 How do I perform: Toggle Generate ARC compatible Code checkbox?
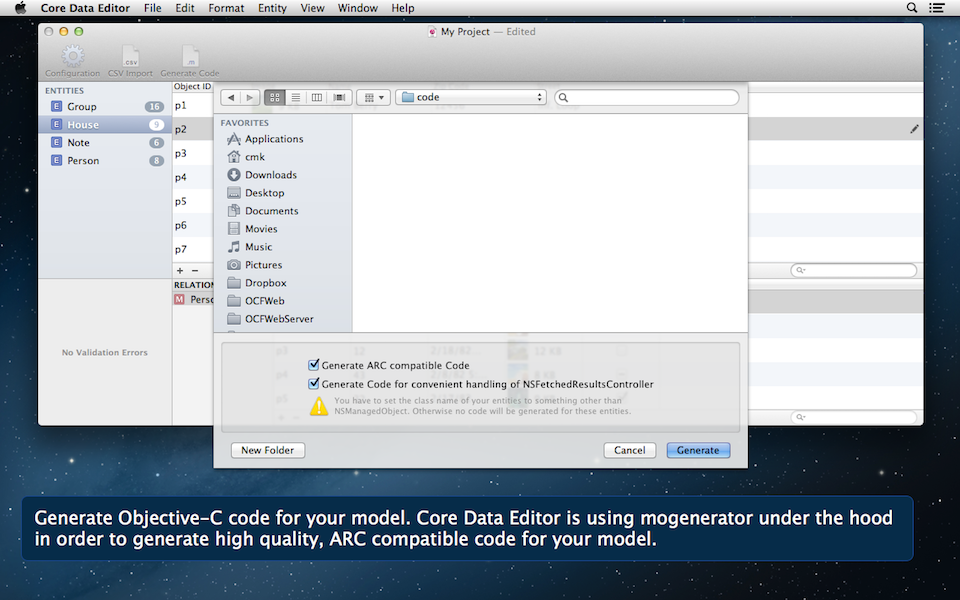(x=313, y=365)
